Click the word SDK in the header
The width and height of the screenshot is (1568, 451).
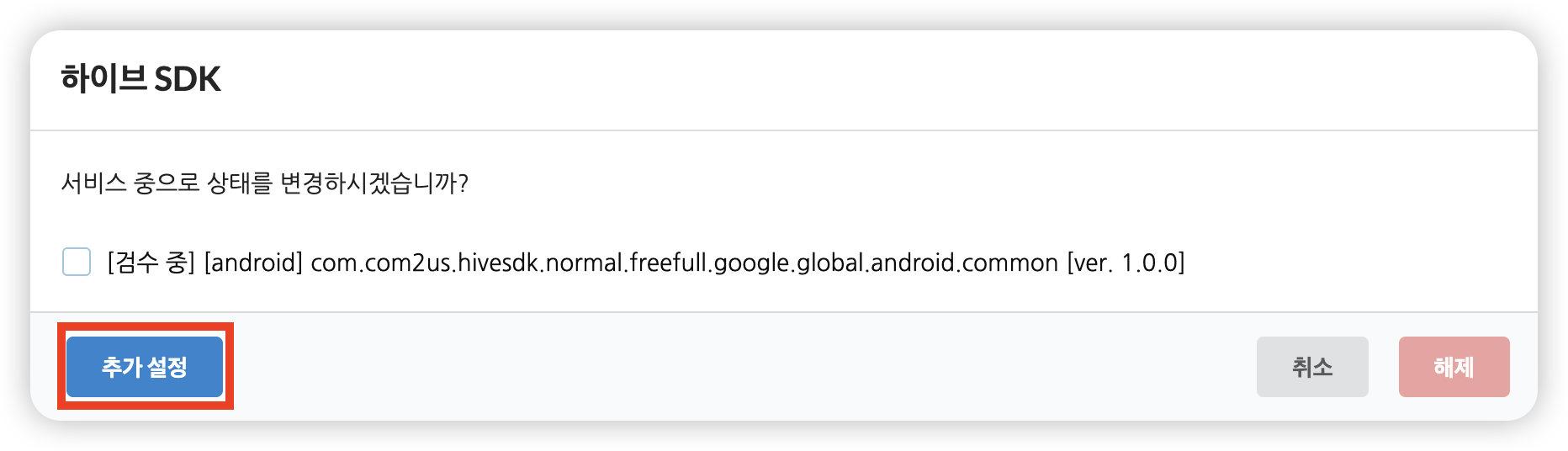[187, 79]
